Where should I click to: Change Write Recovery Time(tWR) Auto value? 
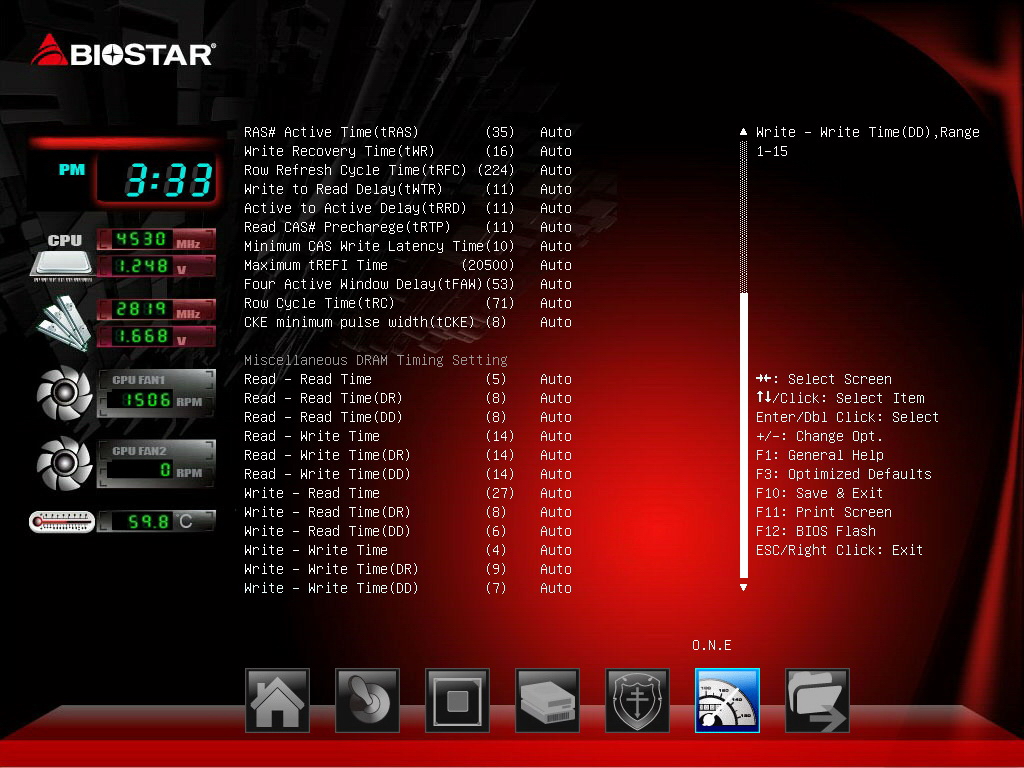(x=556, y=151)
